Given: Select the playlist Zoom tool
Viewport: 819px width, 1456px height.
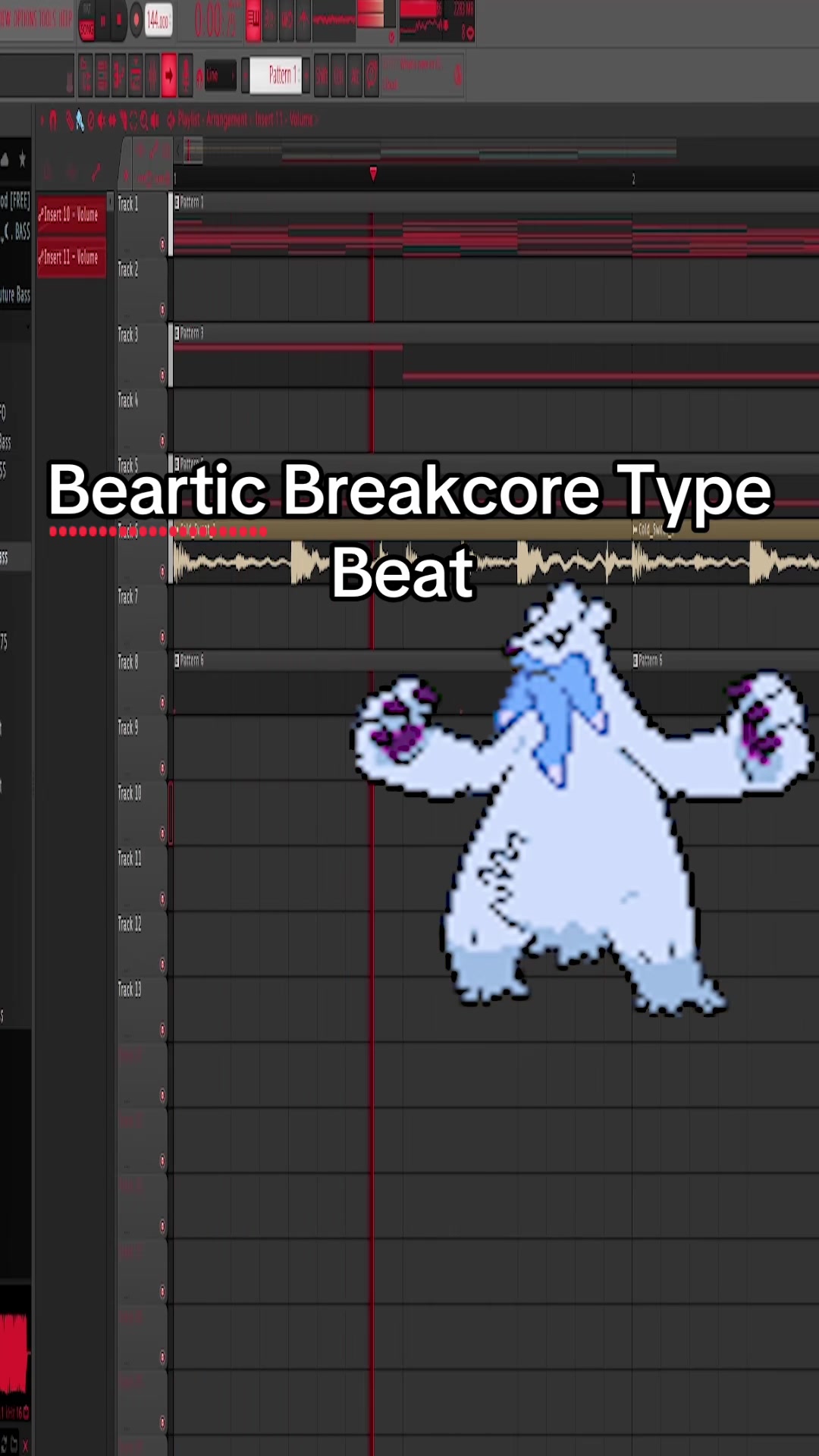Looking at the screenshot, I should 143,121.
